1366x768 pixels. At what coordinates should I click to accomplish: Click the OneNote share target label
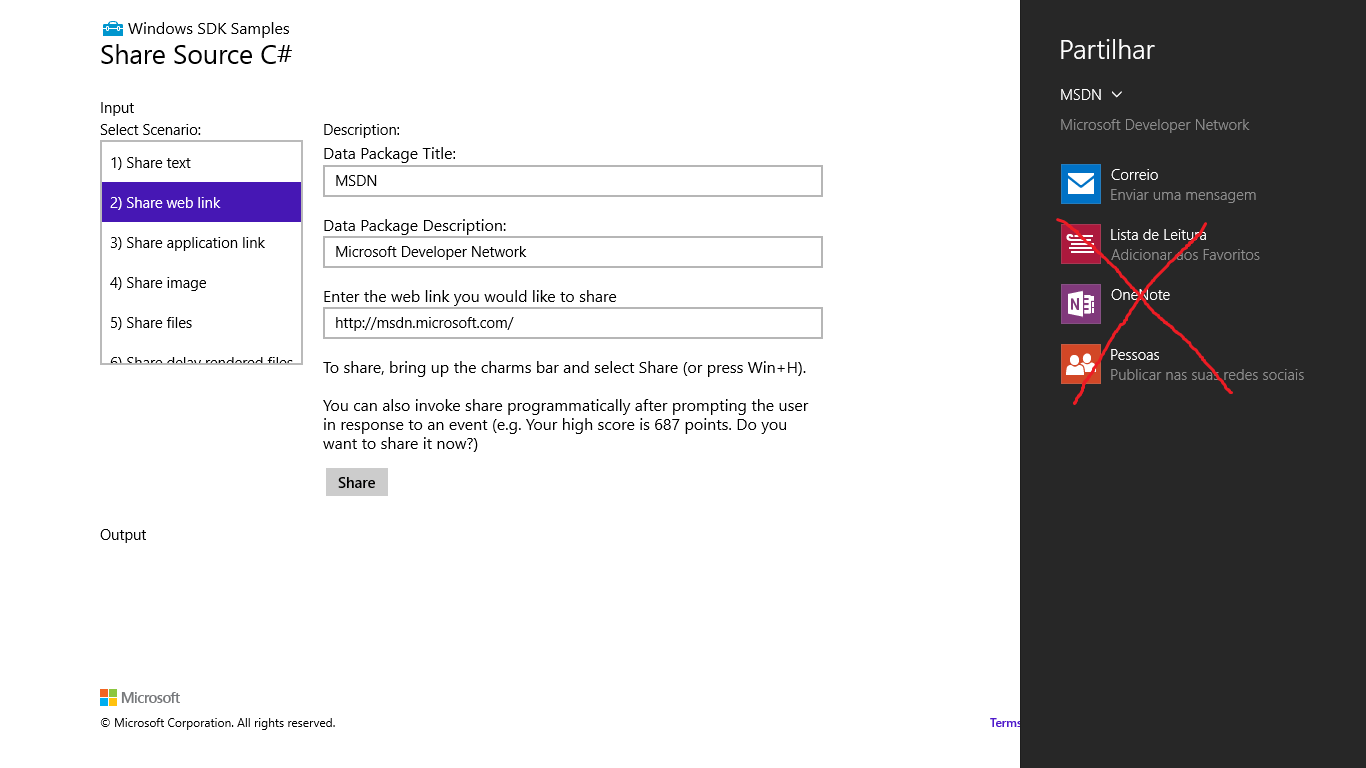point(1140,295)
